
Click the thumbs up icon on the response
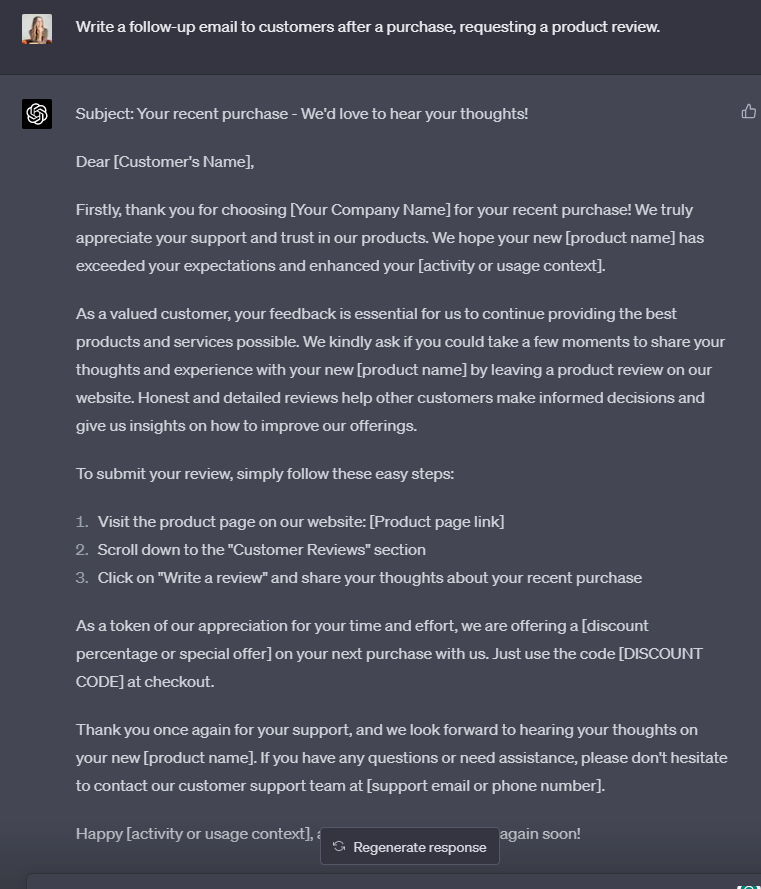[748, 111]
